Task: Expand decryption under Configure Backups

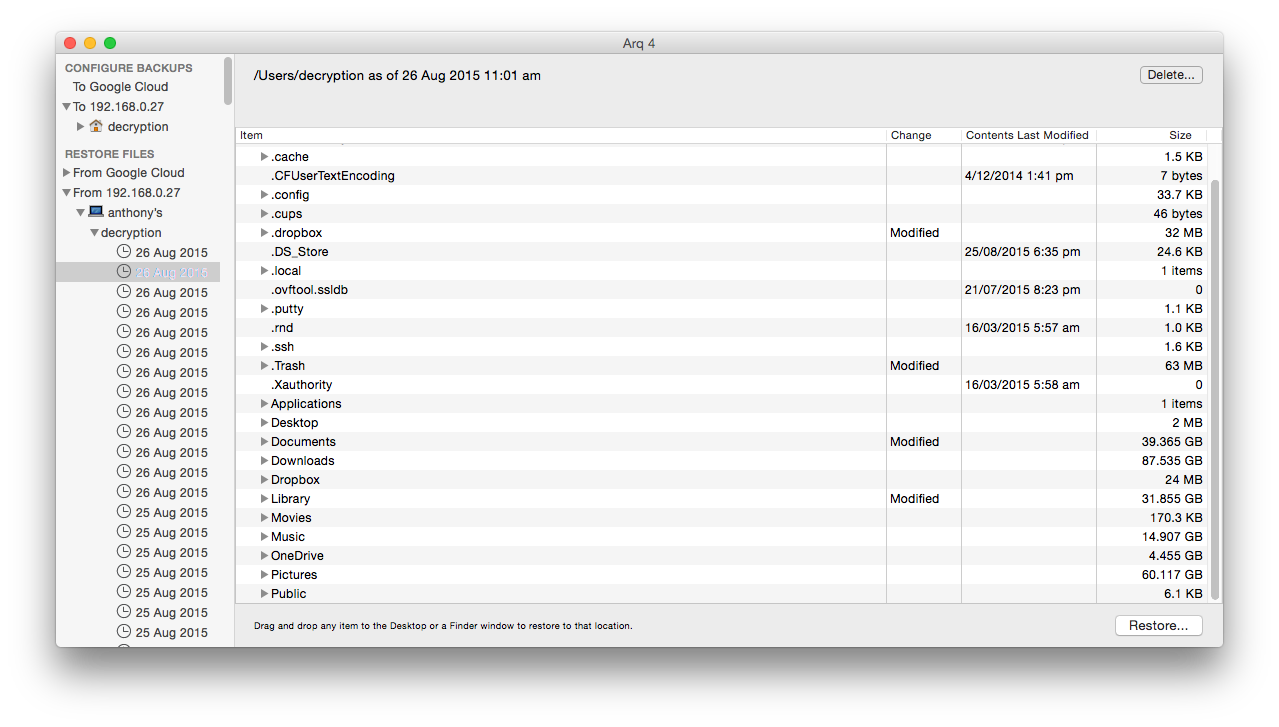Action: (80, 127)
